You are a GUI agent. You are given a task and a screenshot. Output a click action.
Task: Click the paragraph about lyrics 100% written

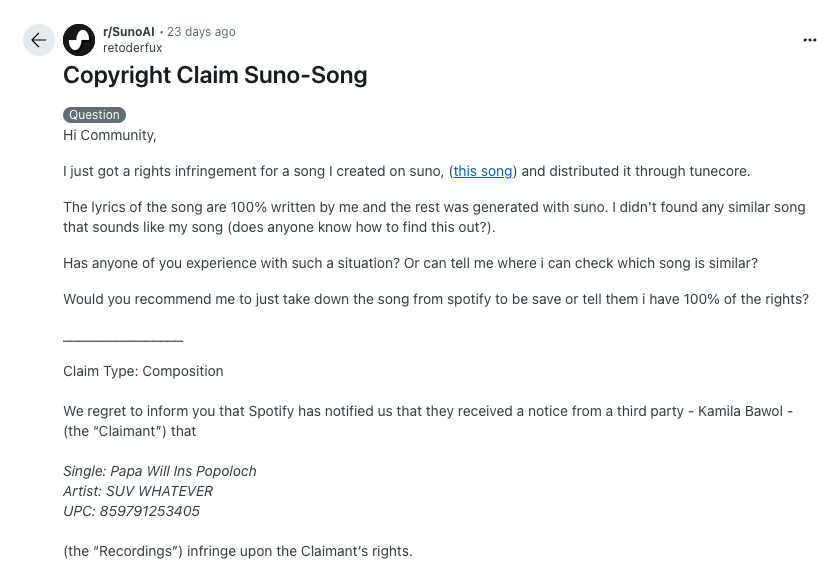point(435,217)
